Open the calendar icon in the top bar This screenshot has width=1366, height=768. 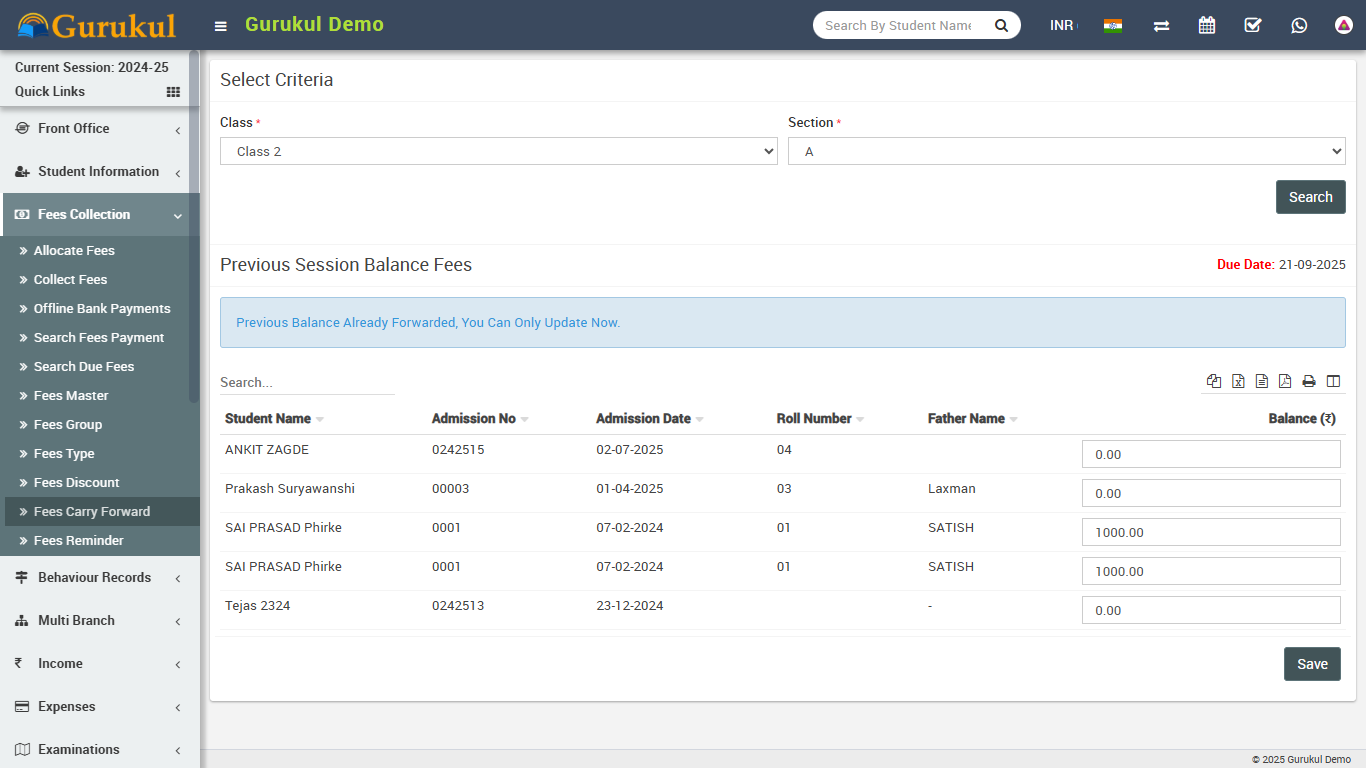click(1207, 25)
